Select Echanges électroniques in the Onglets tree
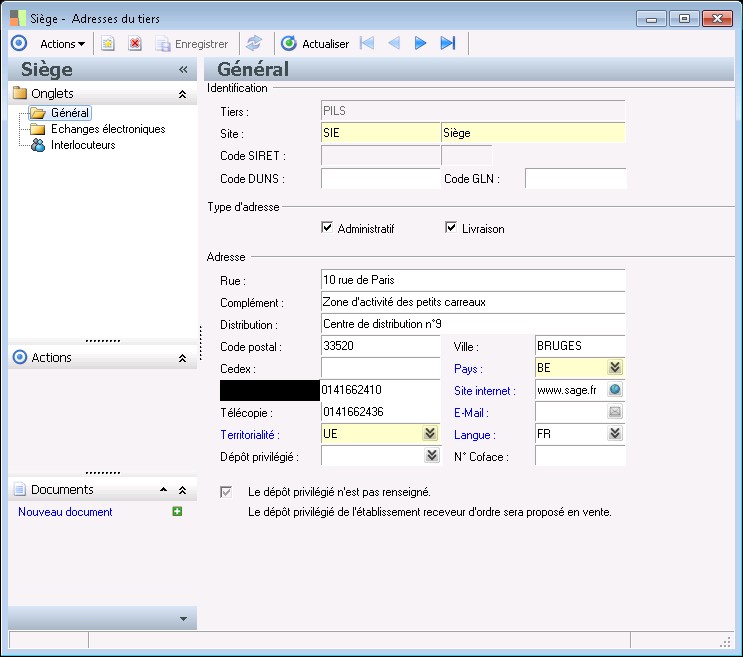The height and width of the screenshot is (657, 743). click(x=108, y=129)
